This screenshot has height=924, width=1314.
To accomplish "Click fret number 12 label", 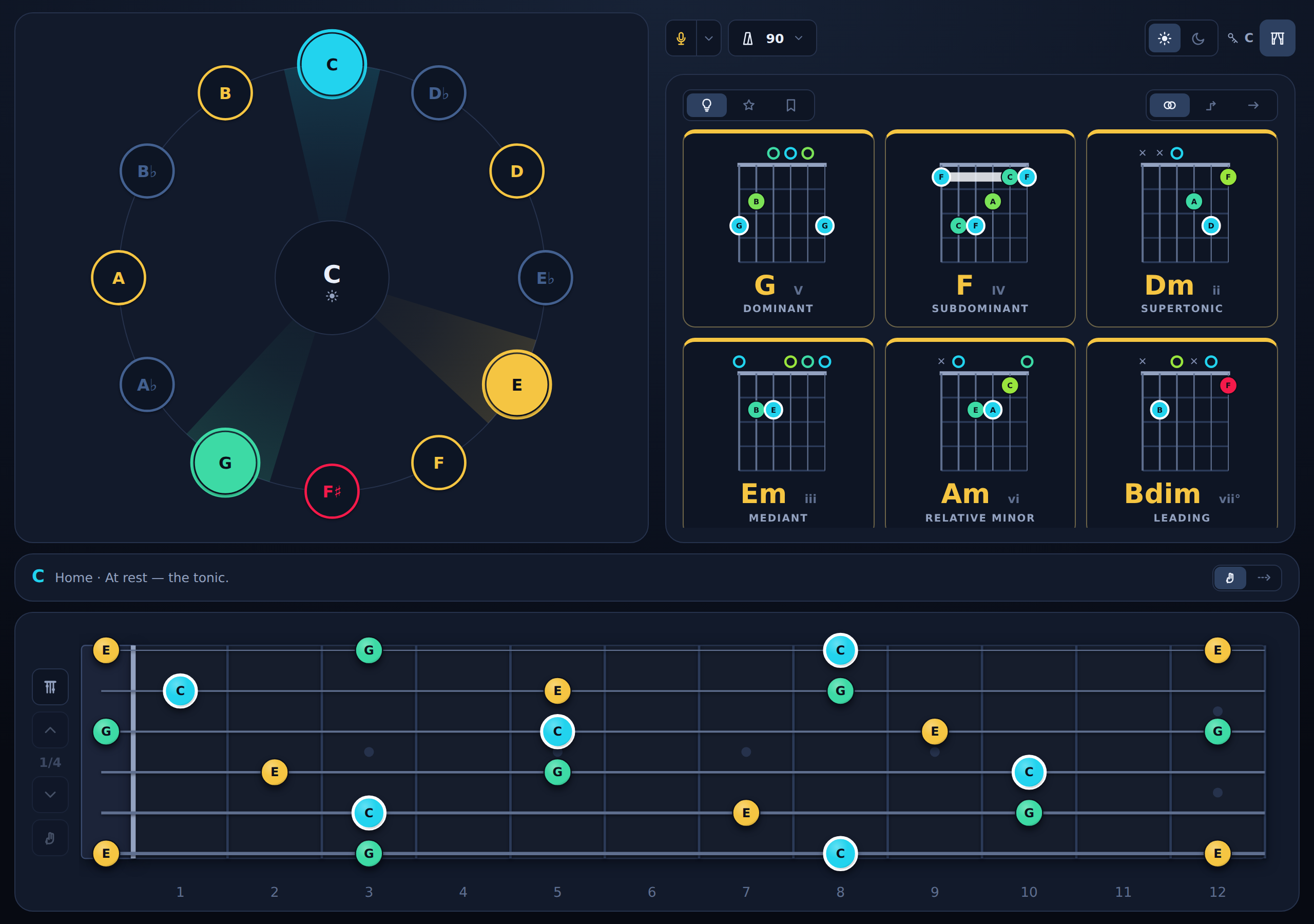I will pos(1218,892).
